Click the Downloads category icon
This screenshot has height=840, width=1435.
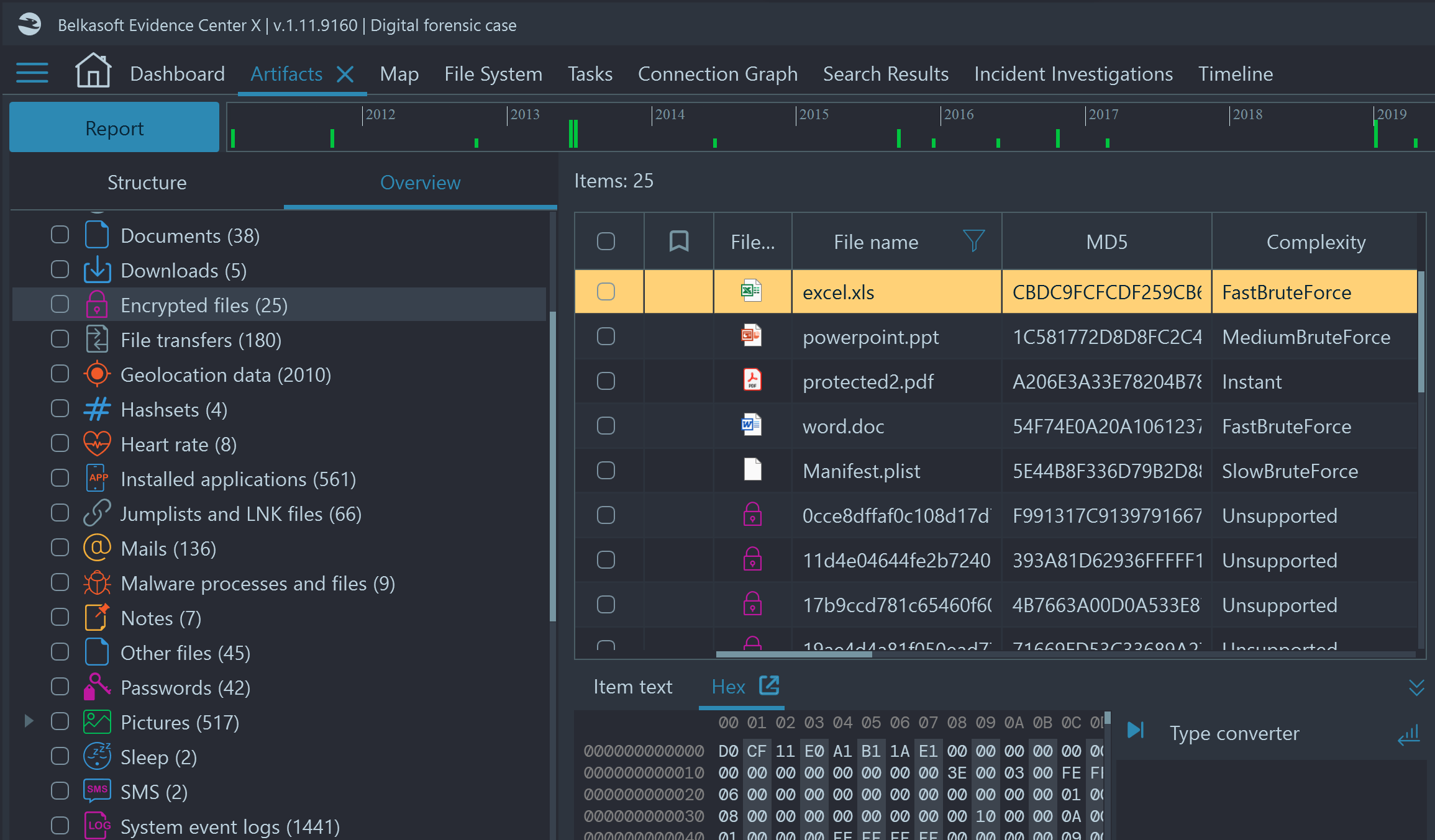(97, 269)
